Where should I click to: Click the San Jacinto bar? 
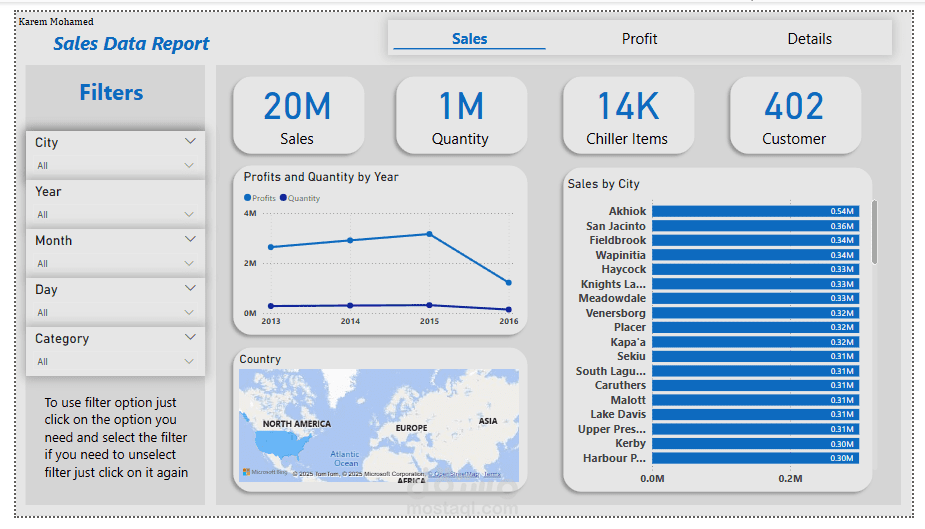[x=756, y=226]
